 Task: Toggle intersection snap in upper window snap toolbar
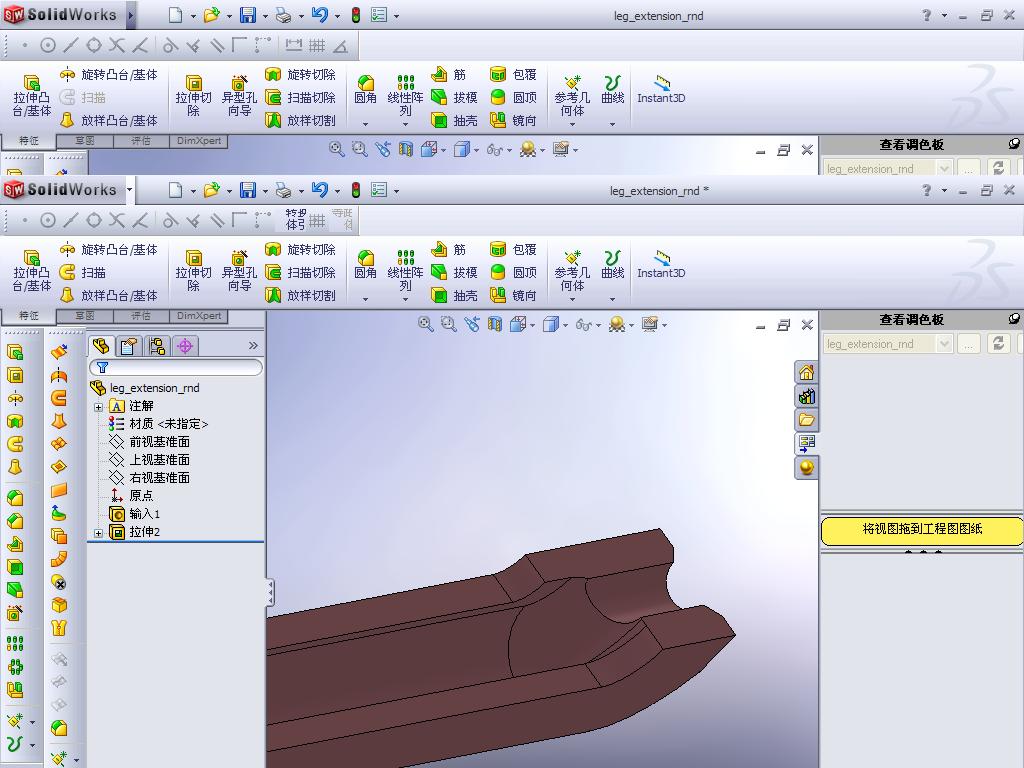pyautogui.click(x=117, y=45)
